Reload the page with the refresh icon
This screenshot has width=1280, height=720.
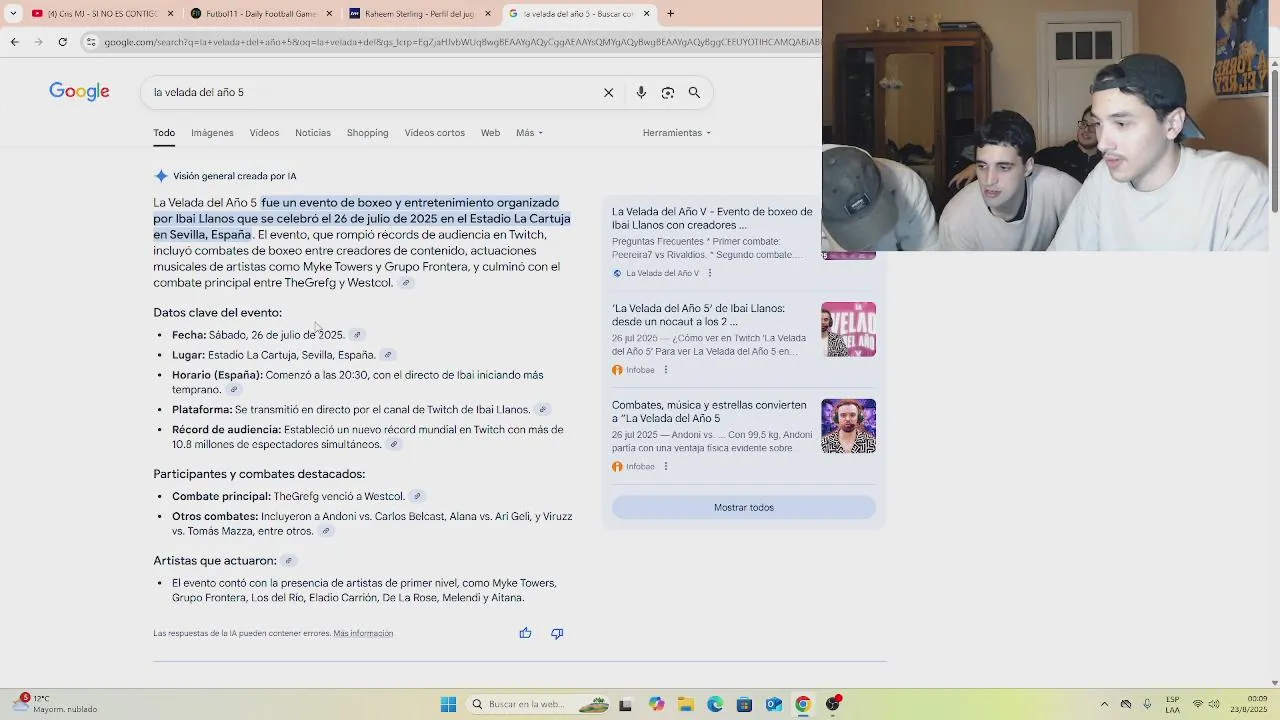point(62,42)
